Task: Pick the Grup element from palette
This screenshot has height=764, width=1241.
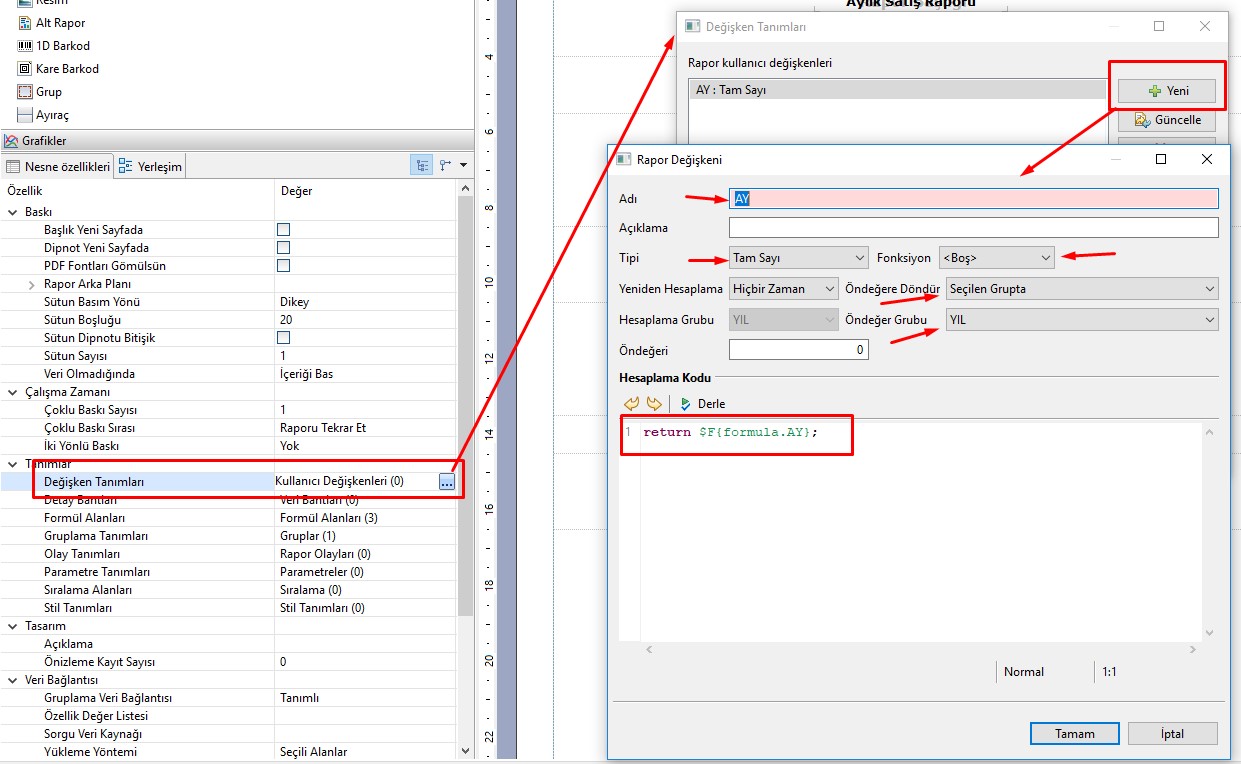Action: 48,92
